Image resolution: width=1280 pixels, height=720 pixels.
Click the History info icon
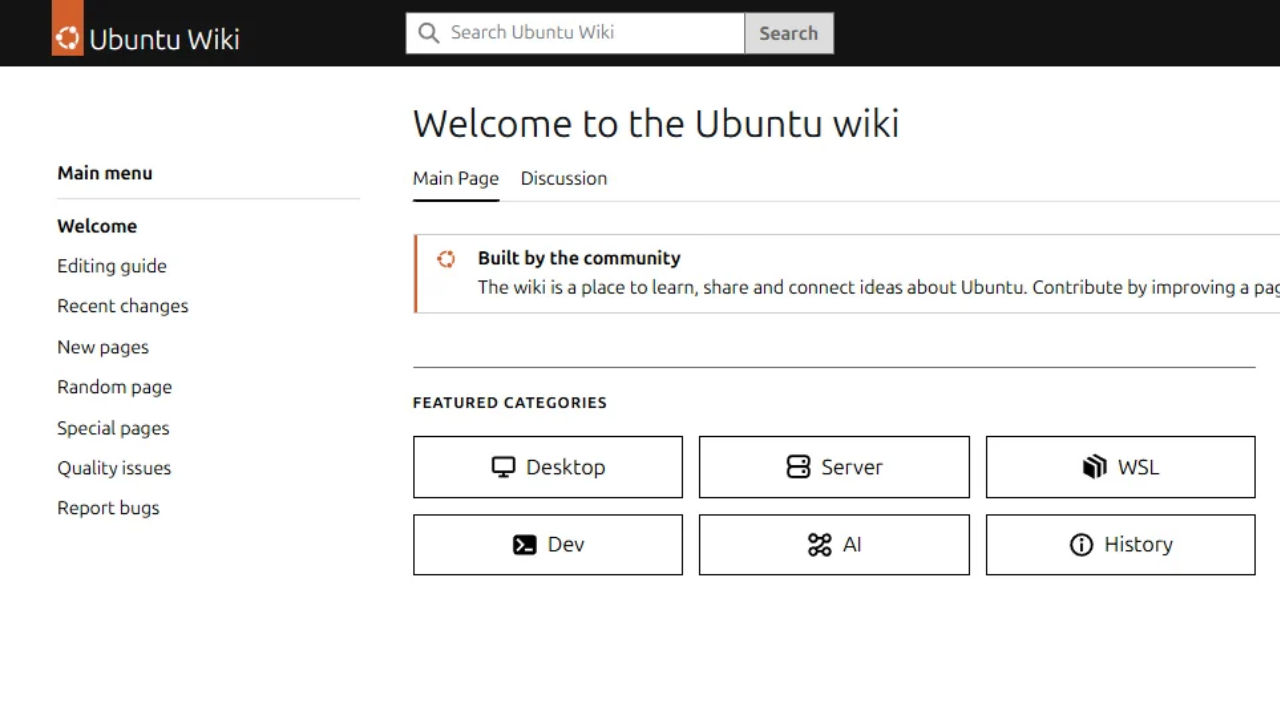coord(1081,545)
